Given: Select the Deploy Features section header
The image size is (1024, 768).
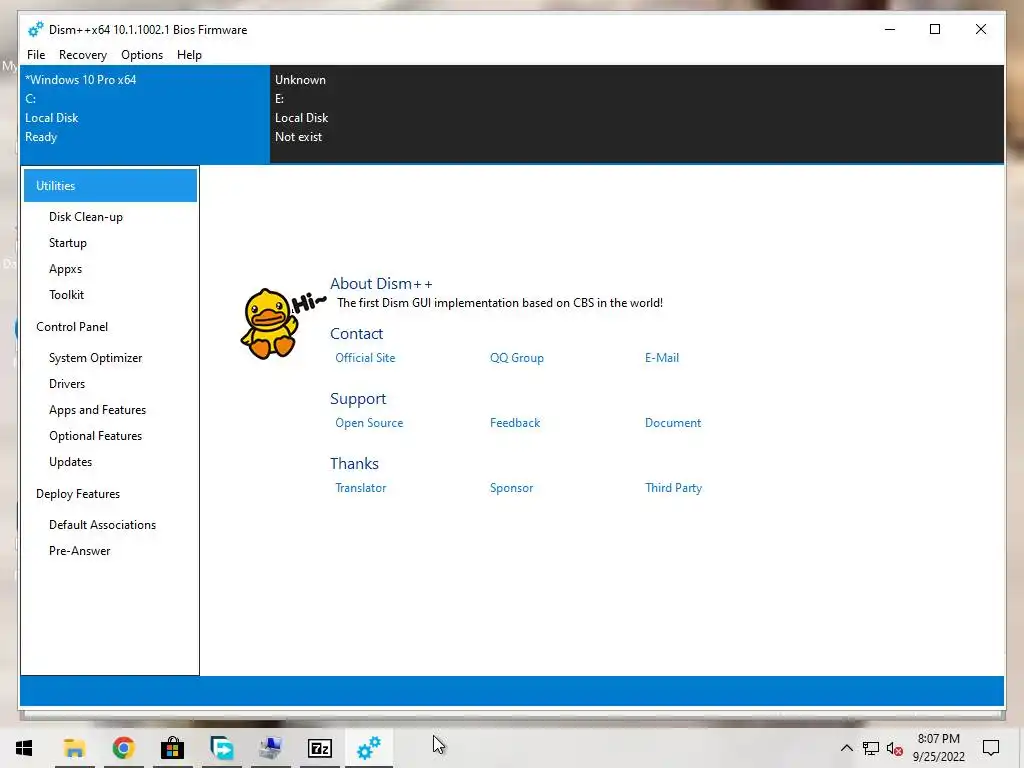Looking at the screenshot, I should tap(78, 494).
